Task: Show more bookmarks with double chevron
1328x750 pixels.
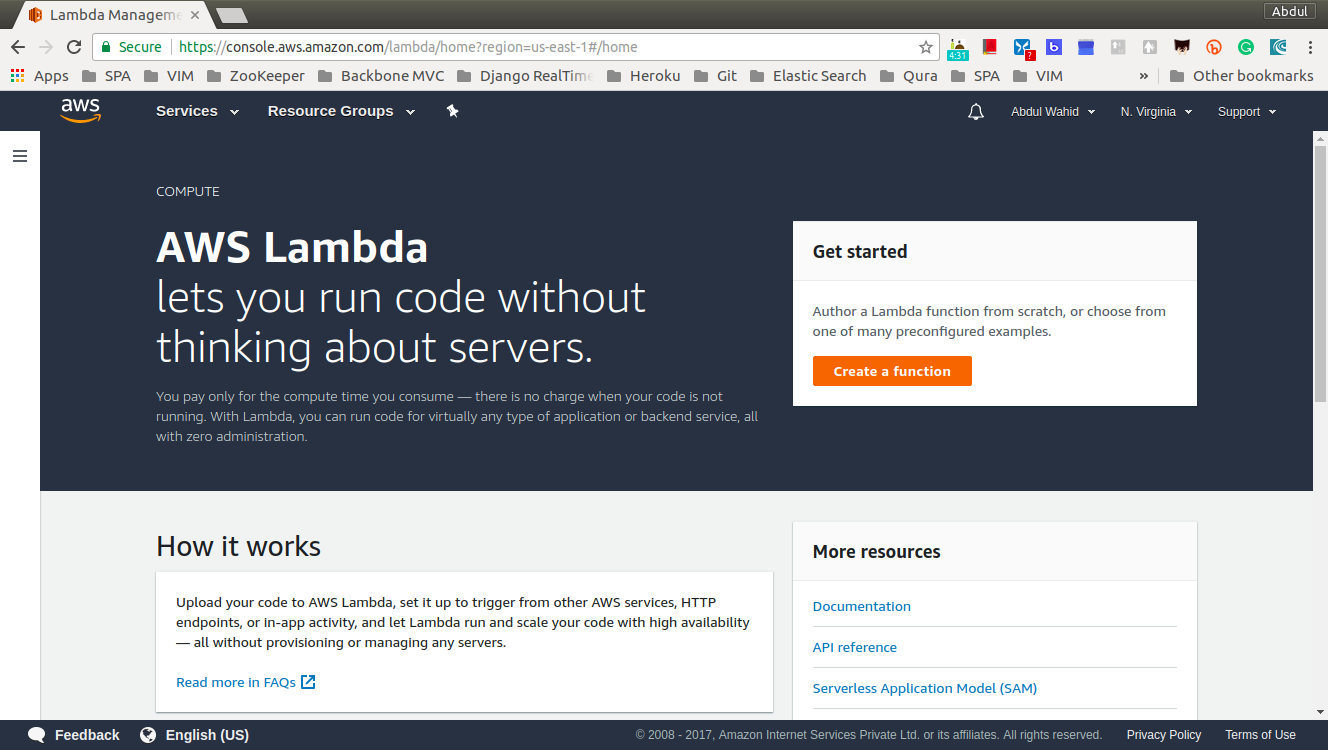Action: (x=1144, y=76)
